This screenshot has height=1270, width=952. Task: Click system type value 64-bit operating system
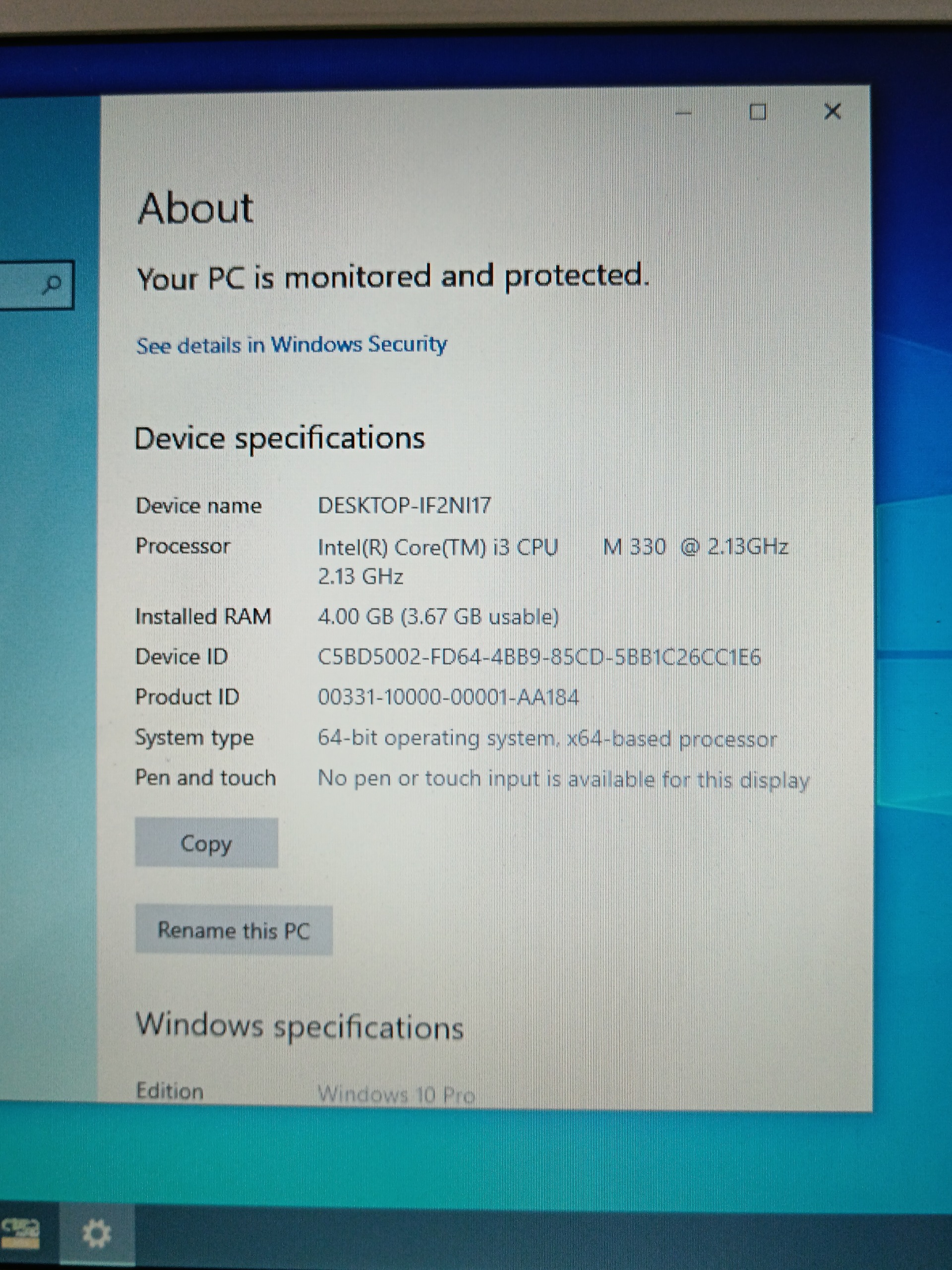click(x=547, y=738)
